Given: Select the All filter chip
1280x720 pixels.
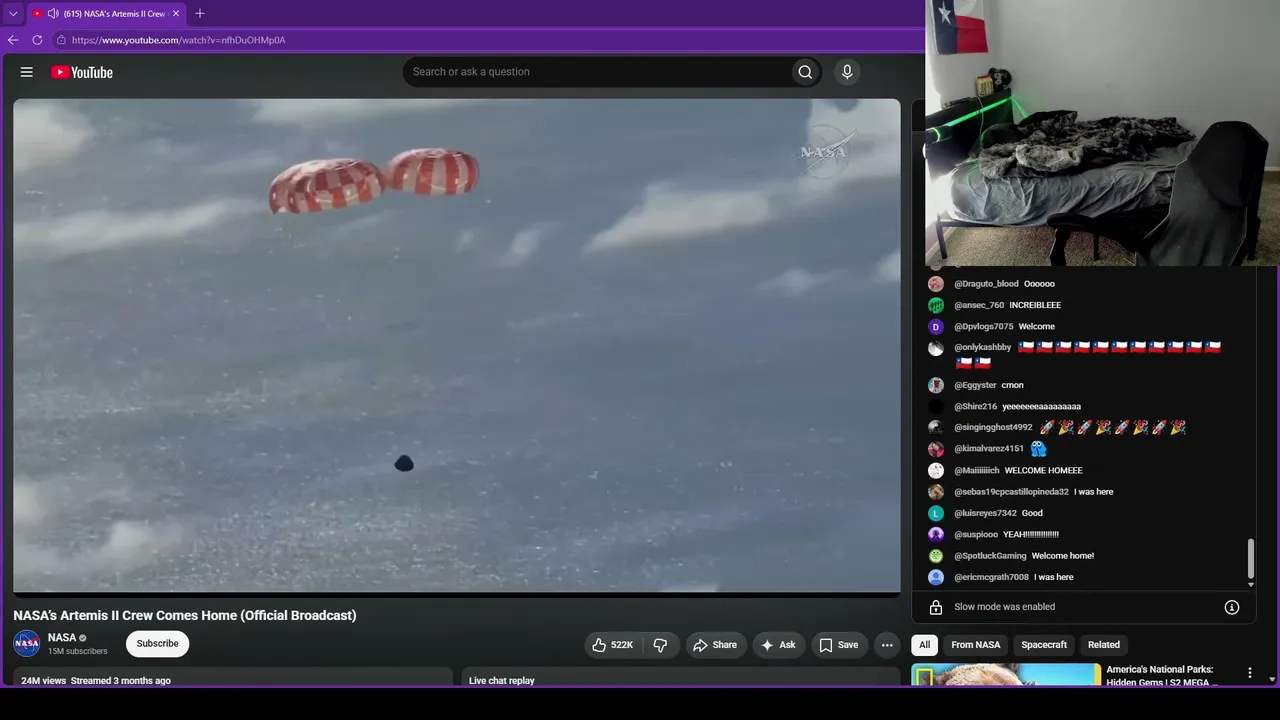Looking at the screenshot, I should click(x=925, y=645).
